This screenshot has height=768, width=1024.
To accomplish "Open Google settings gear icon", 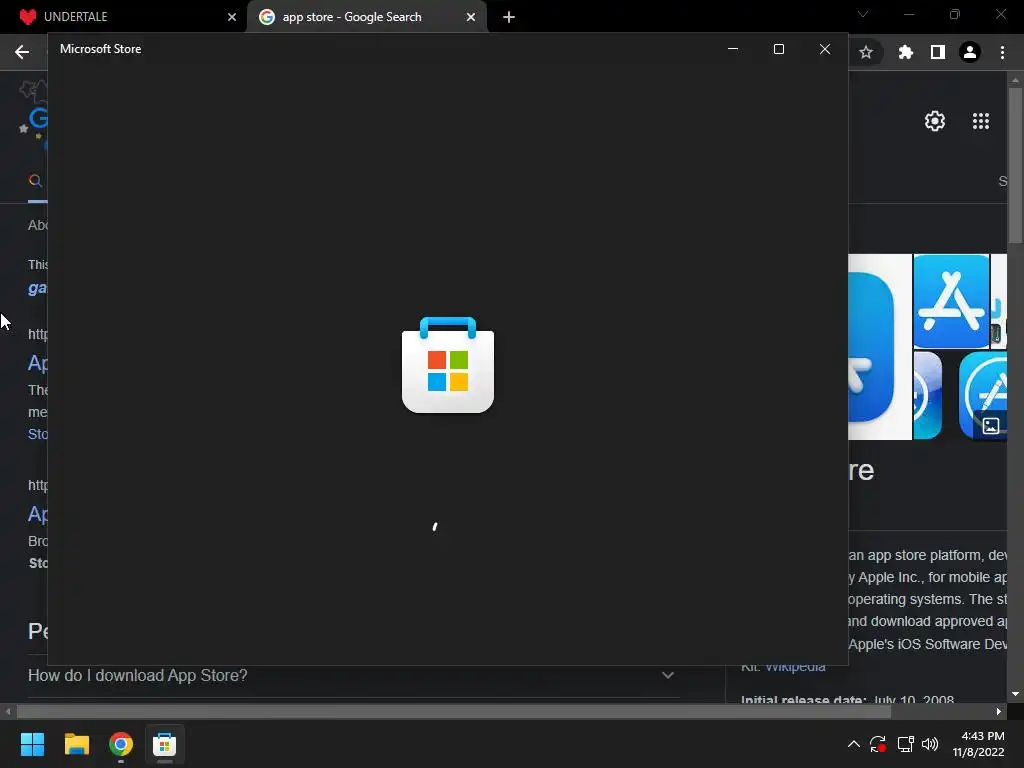I will (x=935, y=121).
